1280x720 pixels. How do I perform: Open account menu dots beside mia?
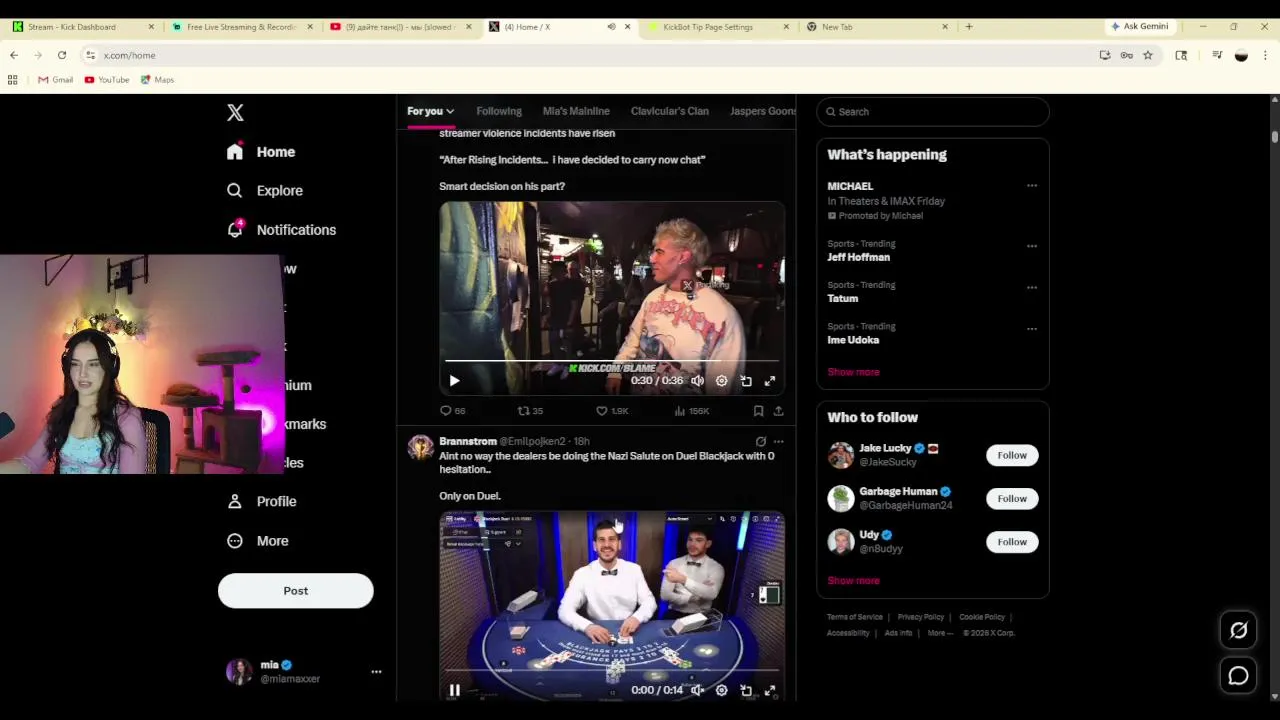tap(376, 672)
